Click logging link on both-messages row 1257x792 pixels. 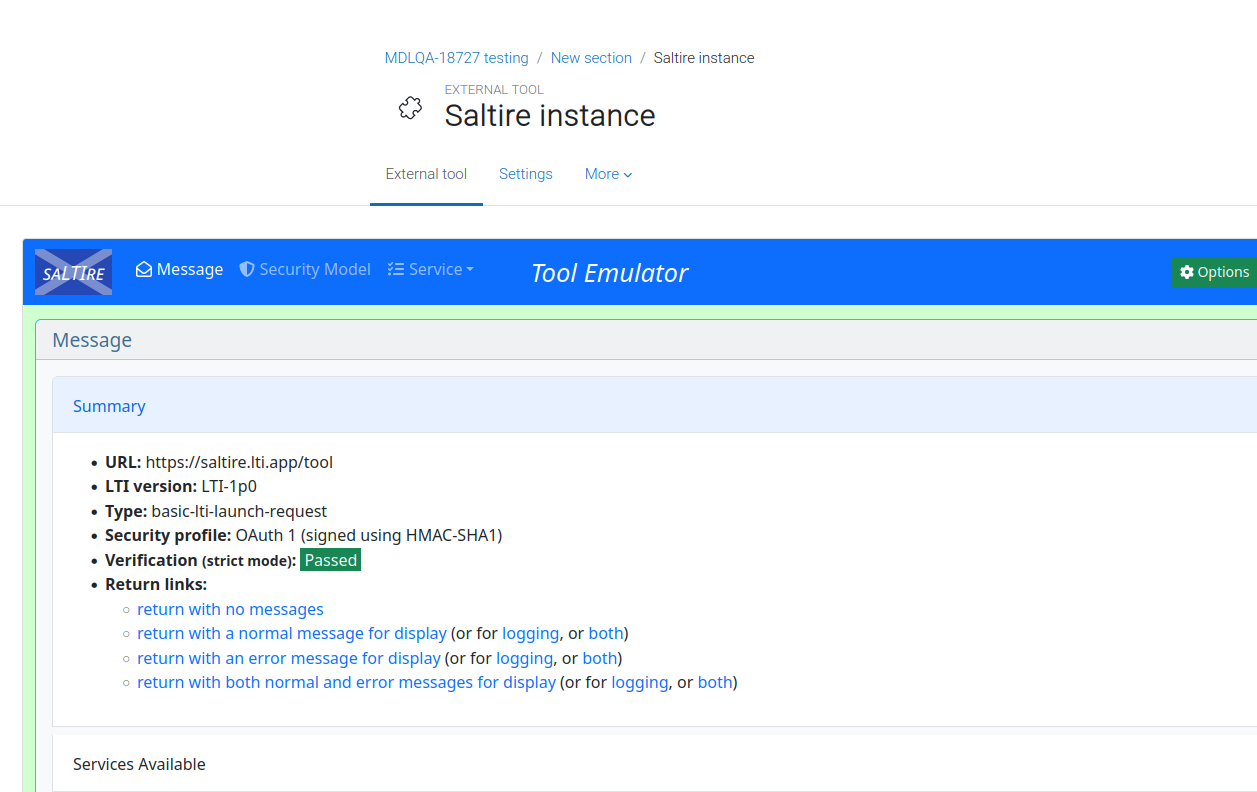(640, 682)
